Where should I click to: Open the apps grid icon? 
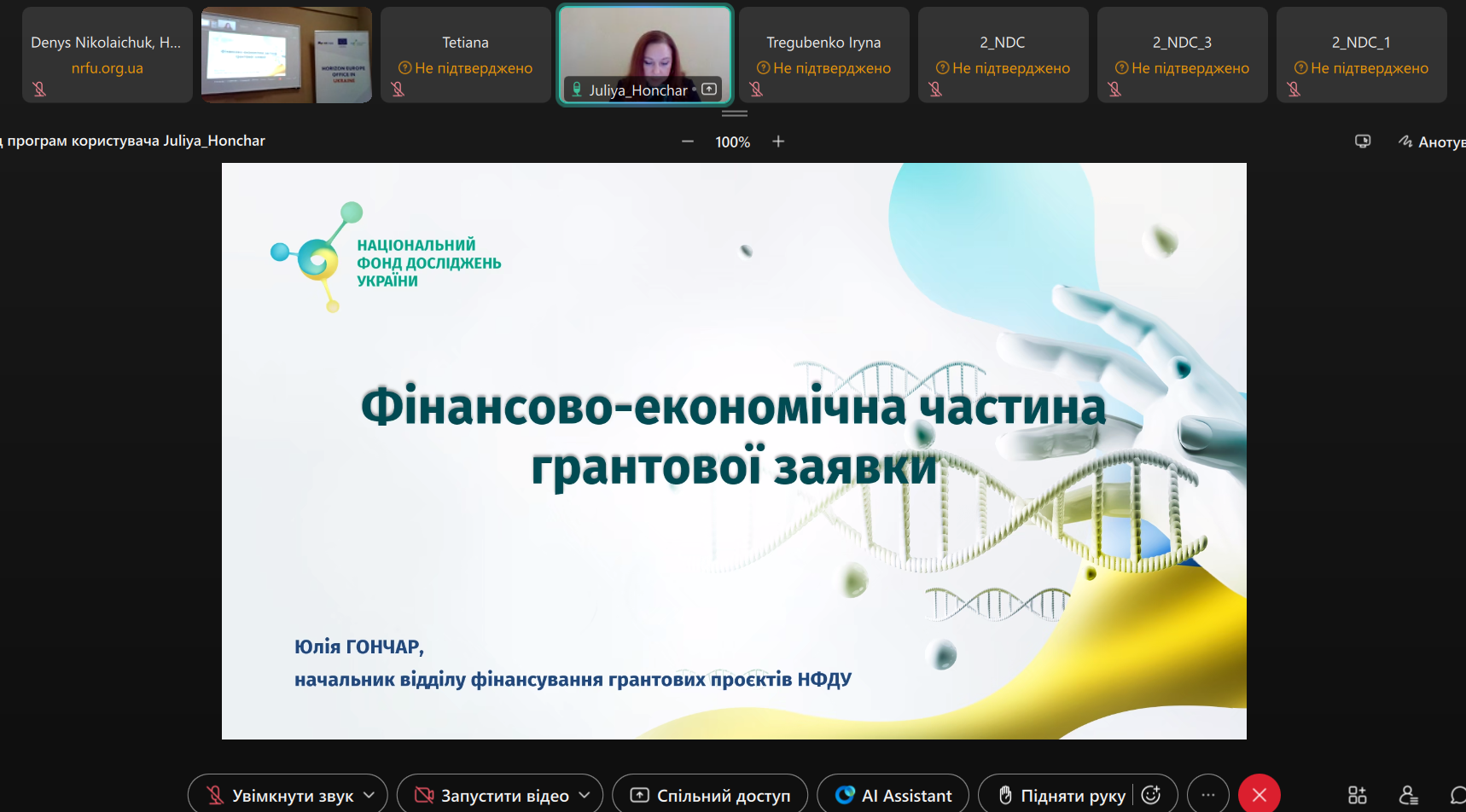click(1357, 795)
